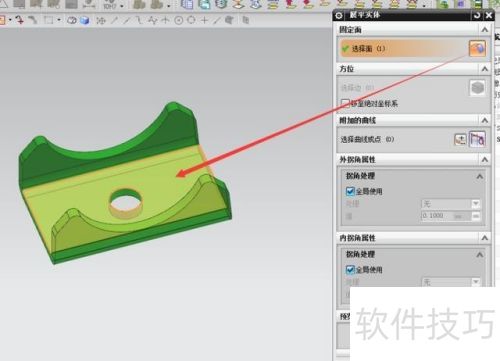
Task: Click the curve selection icon in 附加的曲线
Action: [x=477, y=139]
